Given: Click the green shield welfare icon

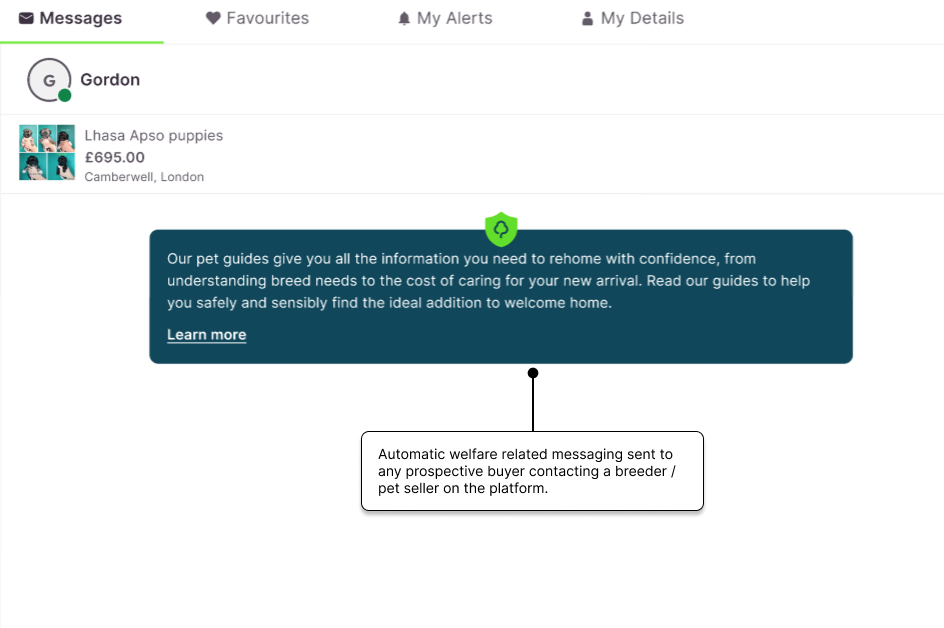Looking at the screenshot, I should [x=501, y=229].
